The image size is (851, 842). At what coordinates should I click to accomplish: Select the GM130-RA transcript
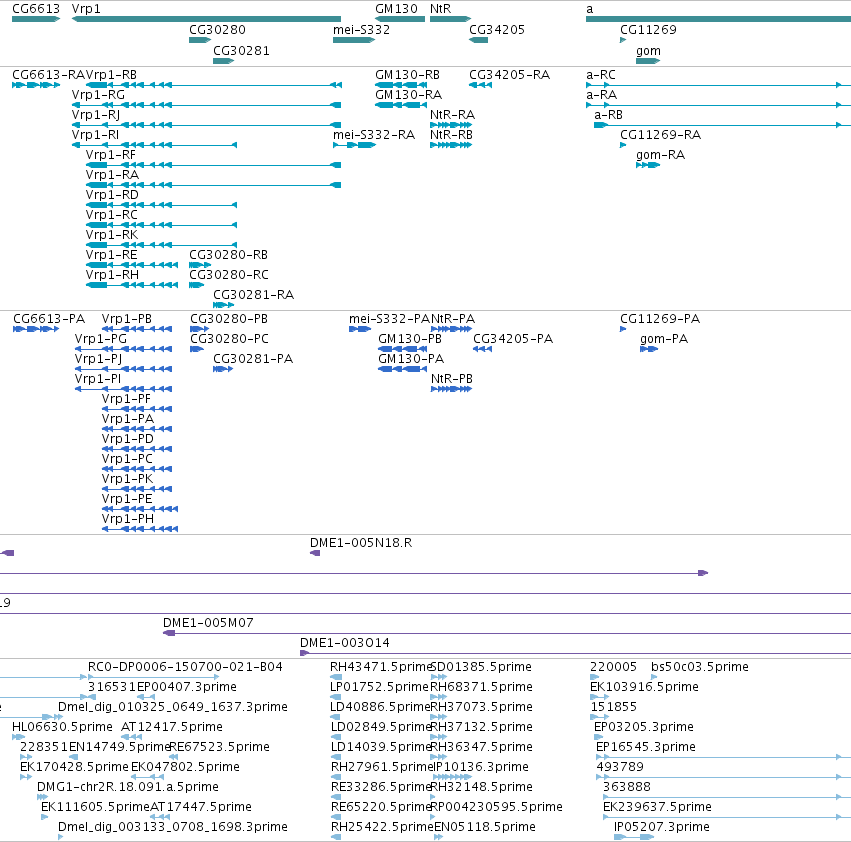[401, 105]
